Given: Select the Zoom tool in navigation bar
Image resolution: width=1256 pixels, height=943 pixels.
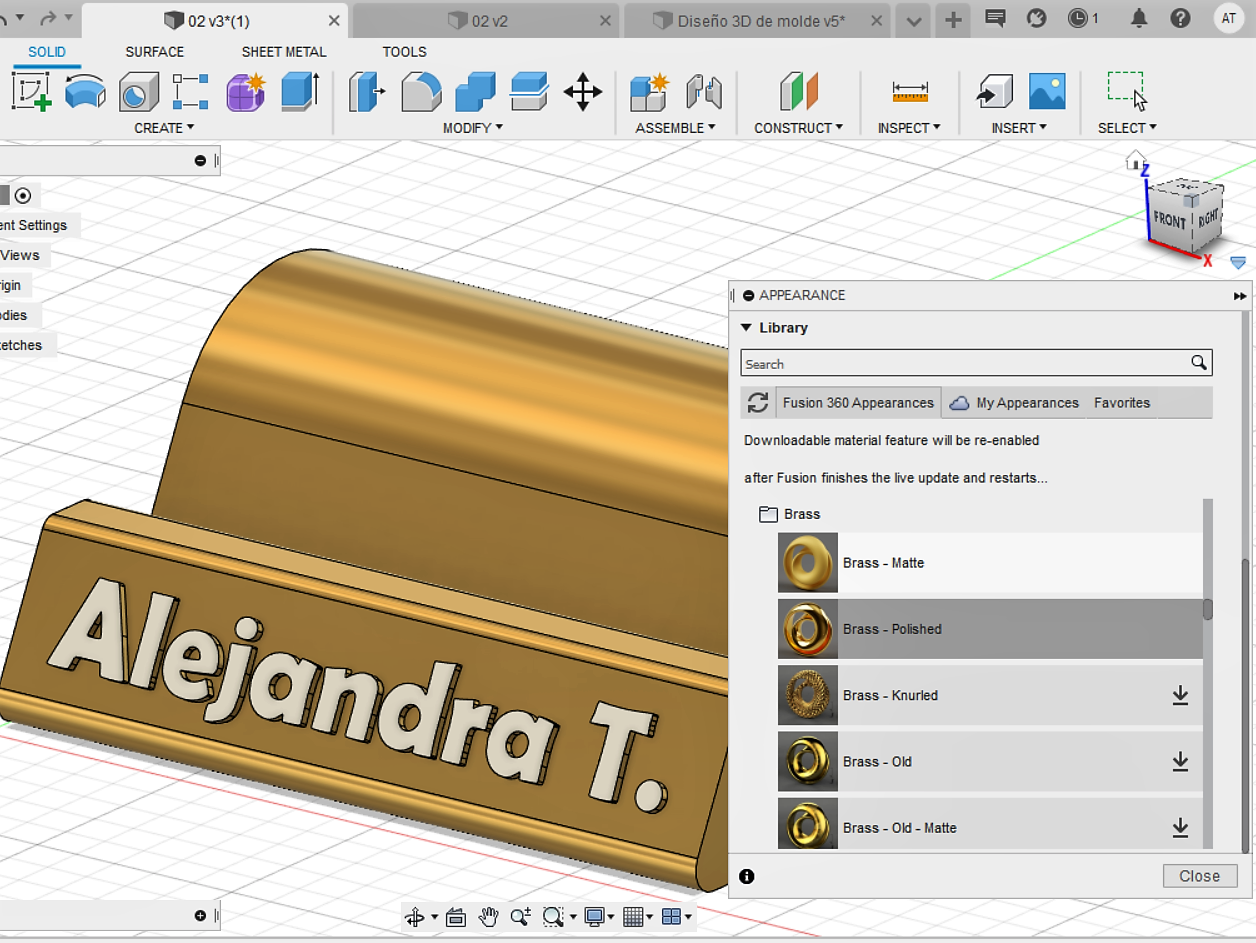Looking at the screenshot, I should pyautogui.click(x=521, y=917).
